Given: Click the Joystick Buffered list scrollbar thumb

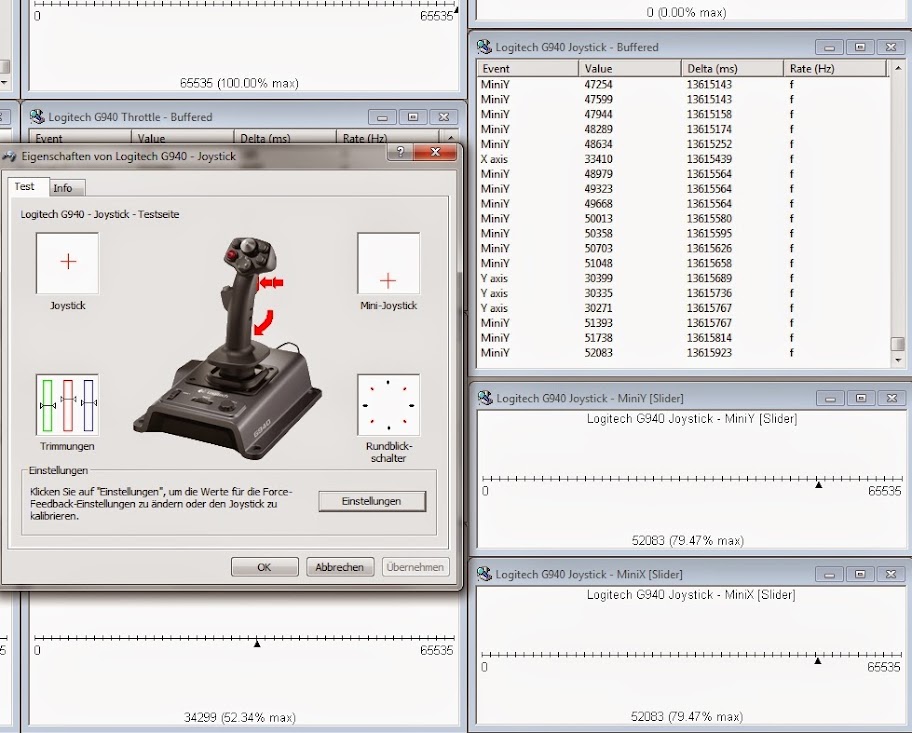Looking at the screenshot, I should tap(898, 344).
